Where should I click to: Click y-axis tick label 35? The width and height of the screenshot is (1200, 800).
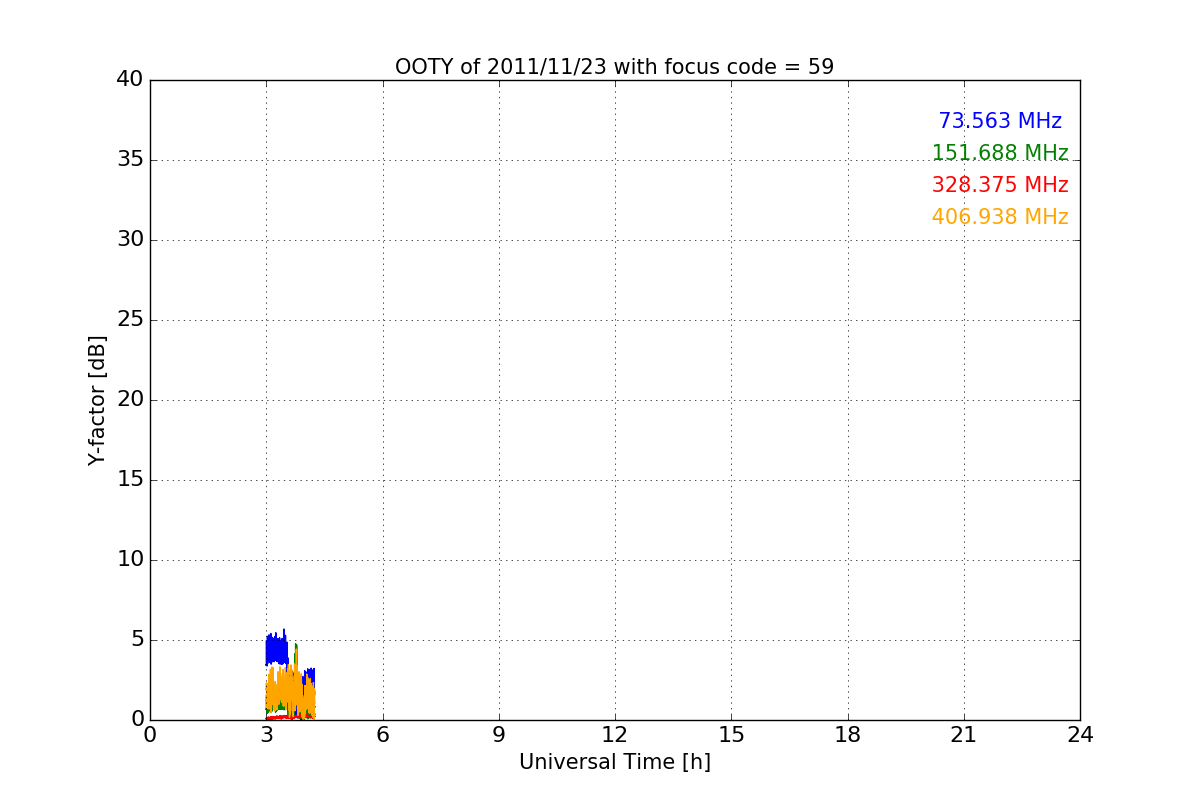point(130,160)
